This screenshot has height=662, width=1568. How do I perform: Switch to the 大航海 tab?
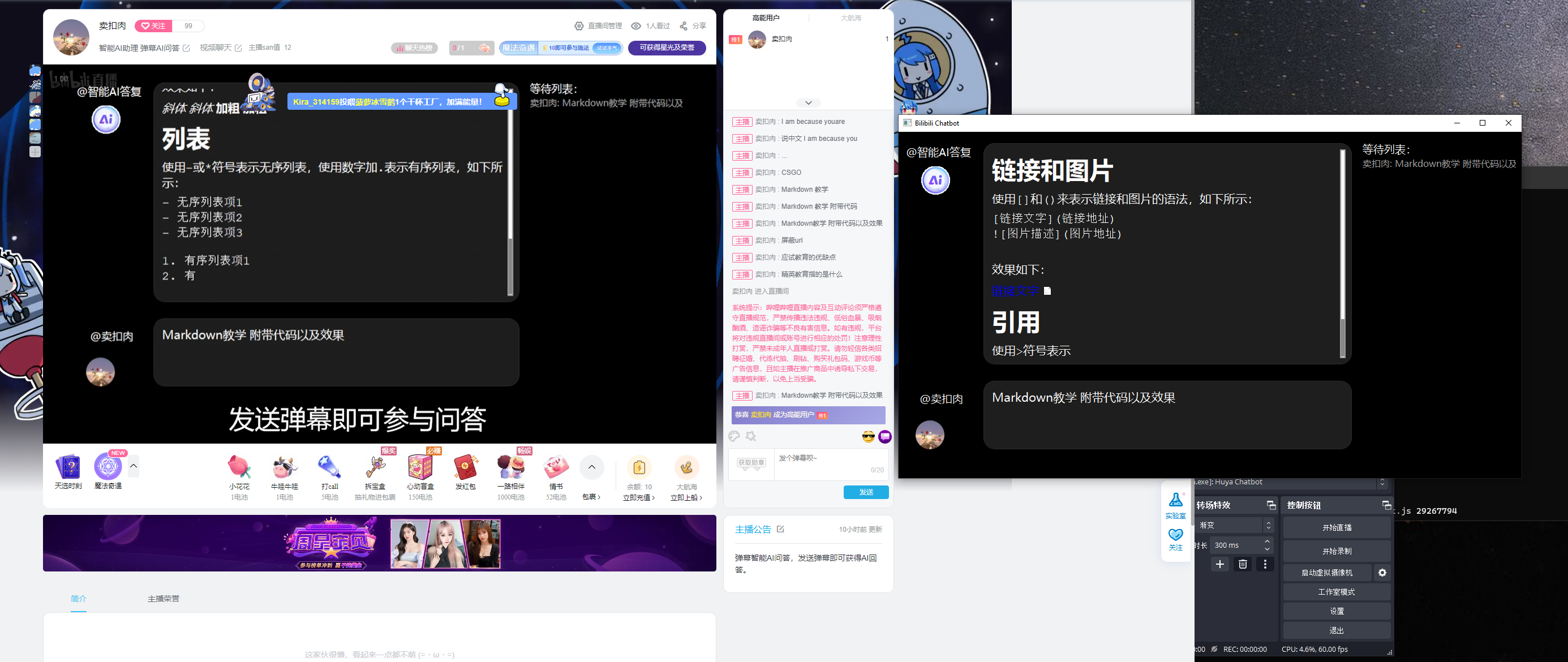(x=850, y=18)
